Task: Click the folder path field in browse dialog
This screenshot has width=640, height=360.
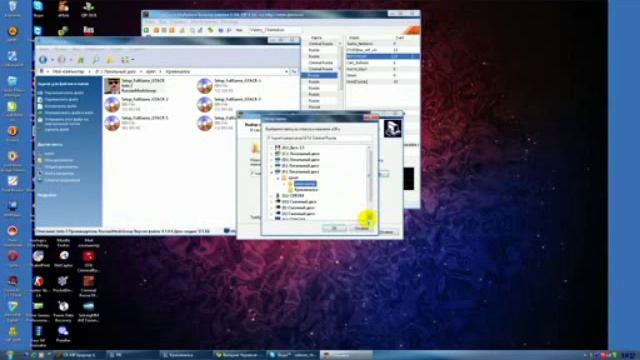Action: click(319, 138)
